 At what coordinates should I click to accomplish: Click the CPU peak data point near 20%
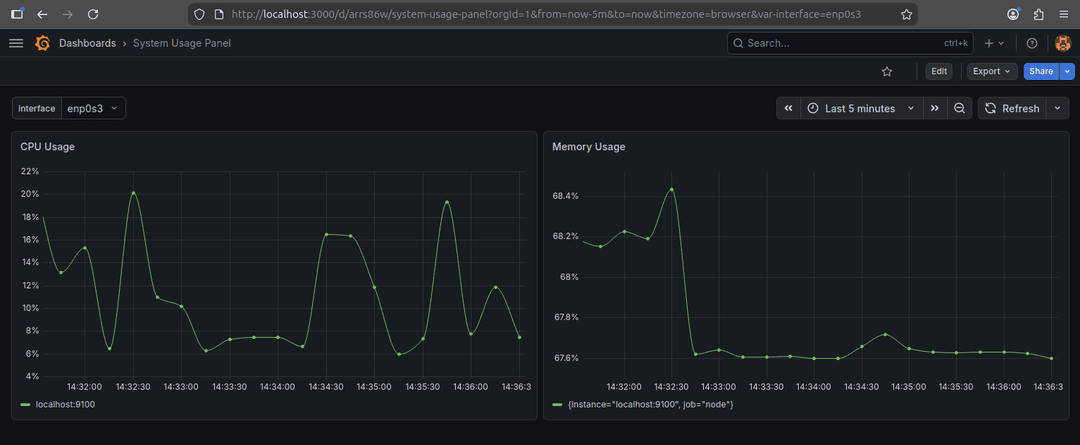pos(133,193)
